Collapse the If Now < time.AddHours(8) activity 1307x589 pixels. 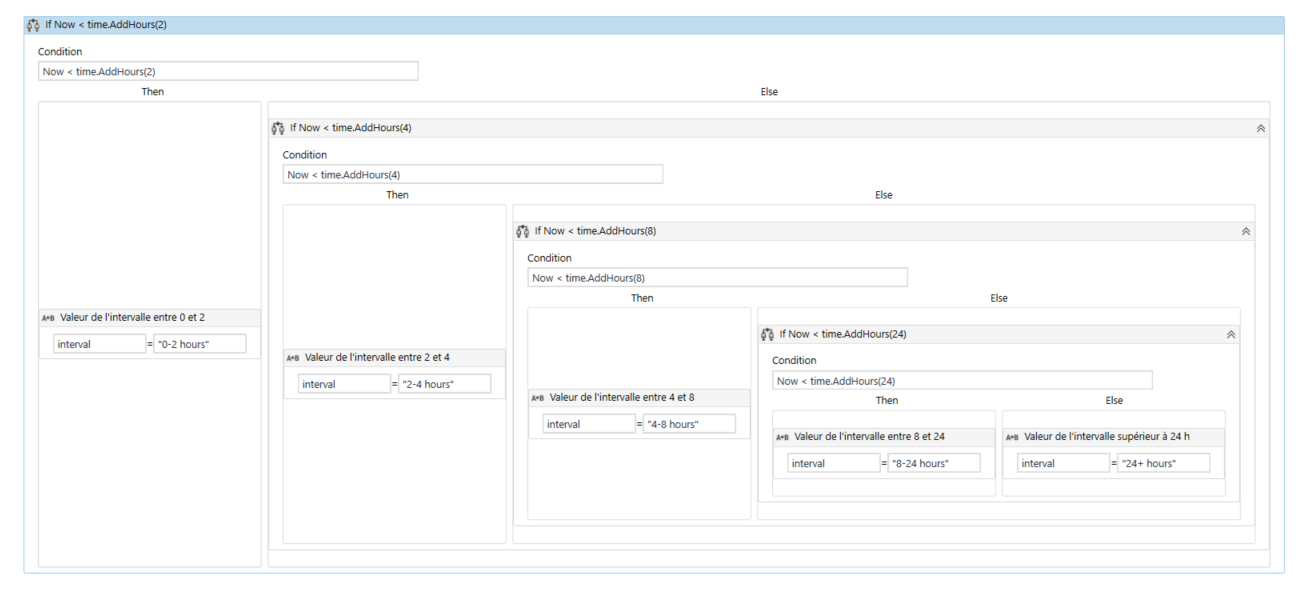(1245, 231)
